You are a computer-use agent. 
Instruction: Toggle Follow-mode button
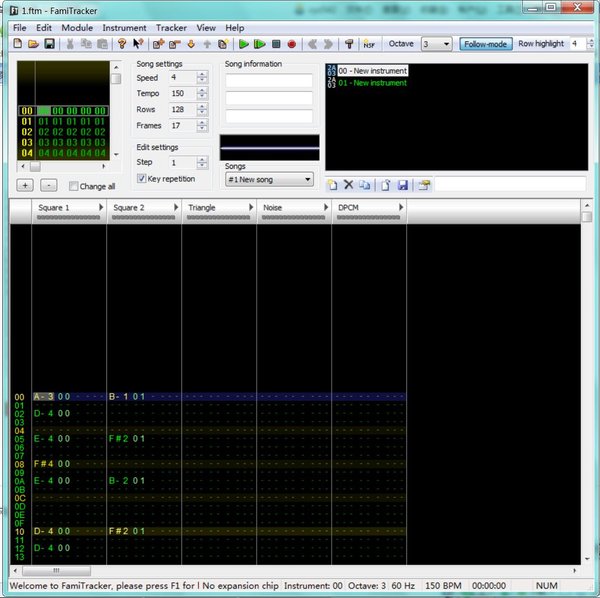point(485,44)
